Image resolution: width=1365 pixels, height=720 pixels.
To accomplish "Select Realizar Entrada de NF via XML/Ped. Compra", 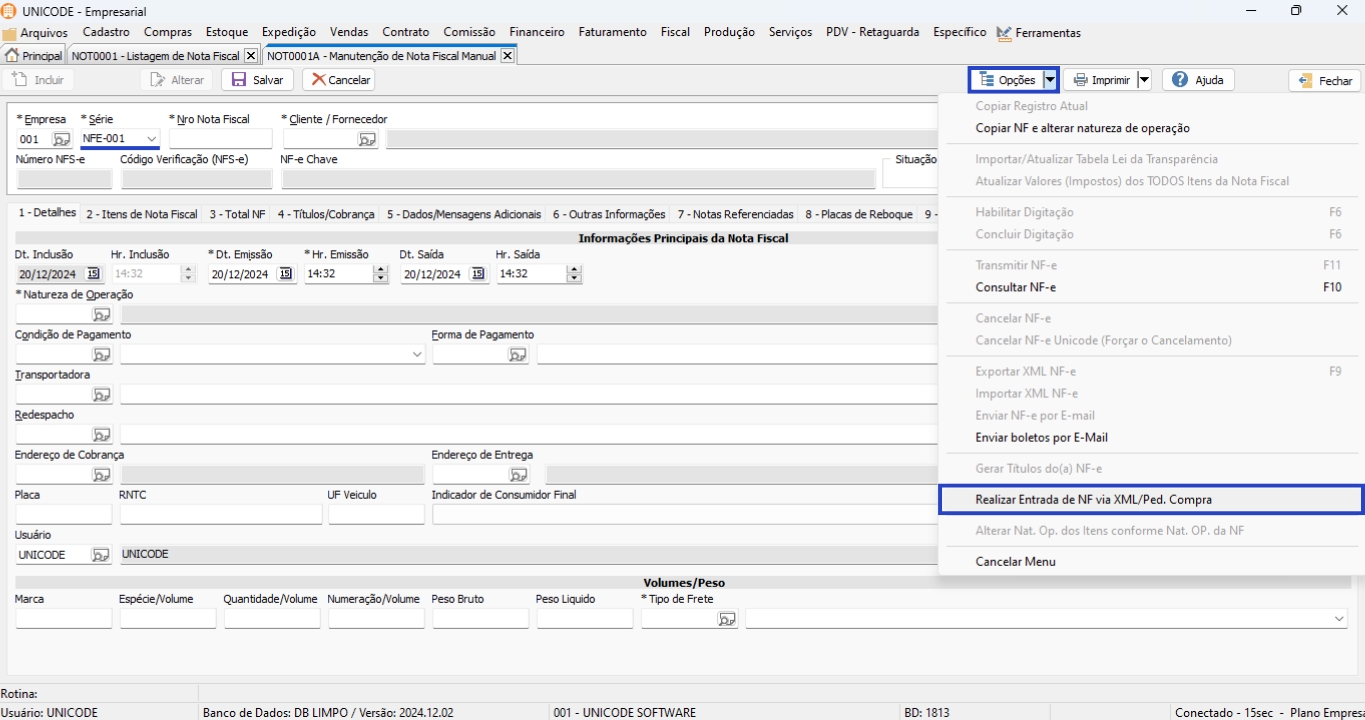I will point(1093,500).
